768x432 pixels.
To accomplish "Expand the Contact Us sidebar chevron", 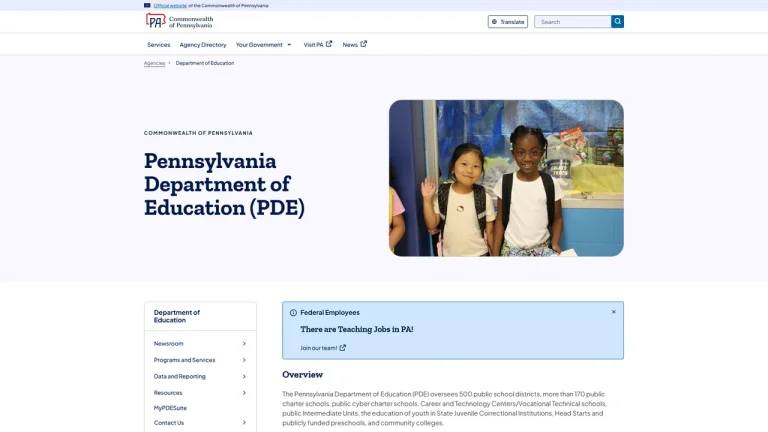I will click(244, 423).
